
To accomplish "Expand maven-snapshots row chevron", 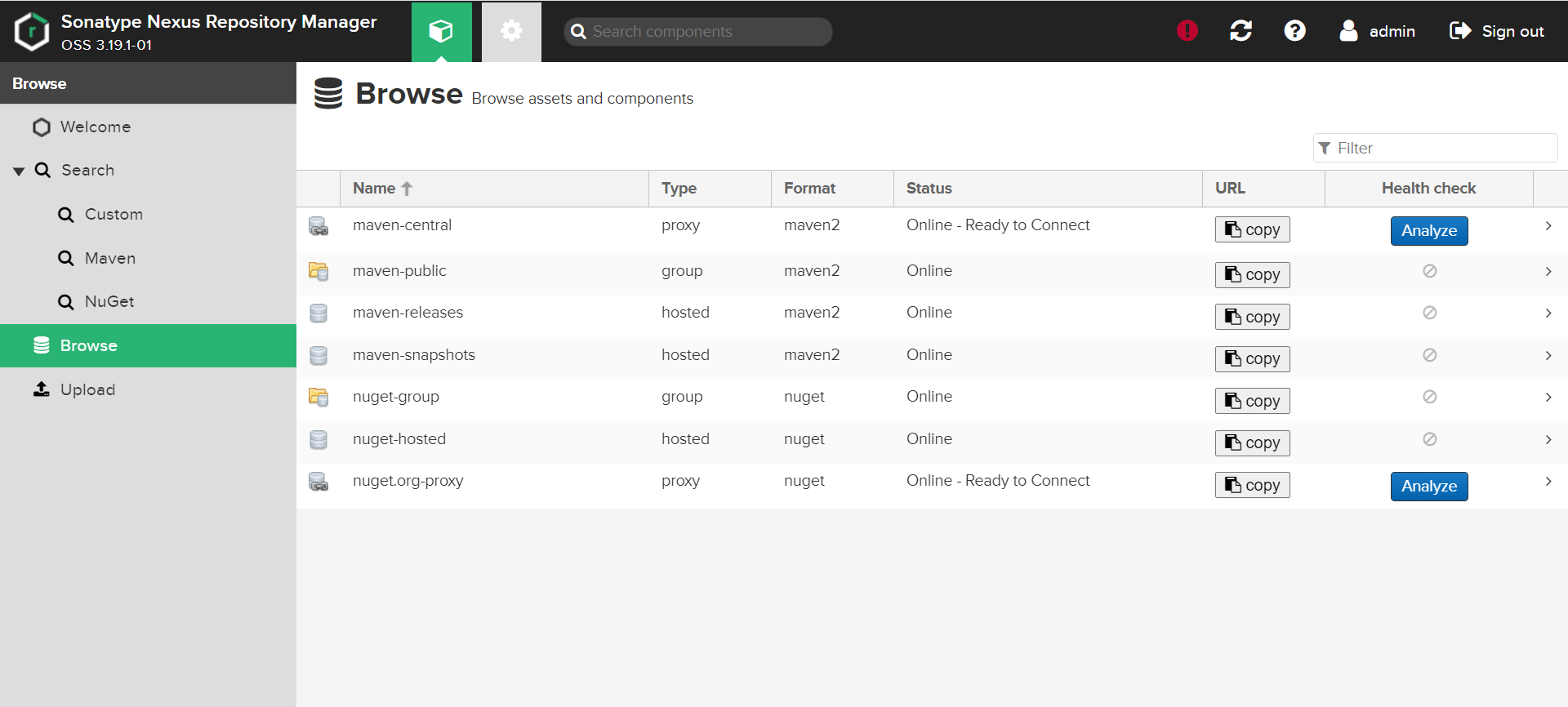I will point(1548,355).
